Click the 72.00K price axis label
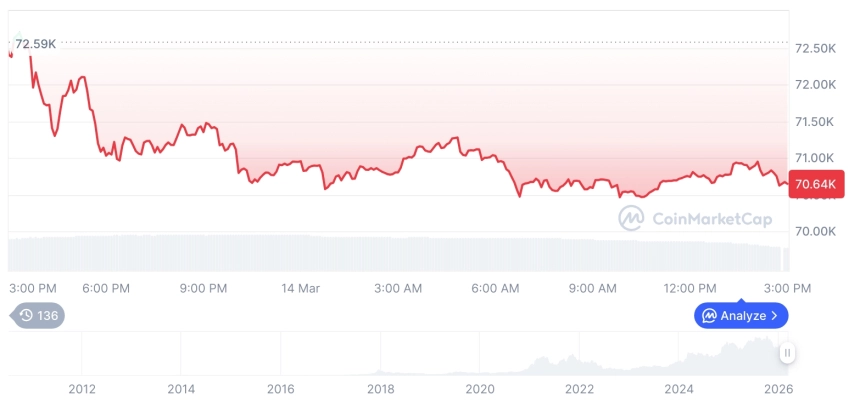The width and height of the screenshot is (860, 401). pos(814,85)
